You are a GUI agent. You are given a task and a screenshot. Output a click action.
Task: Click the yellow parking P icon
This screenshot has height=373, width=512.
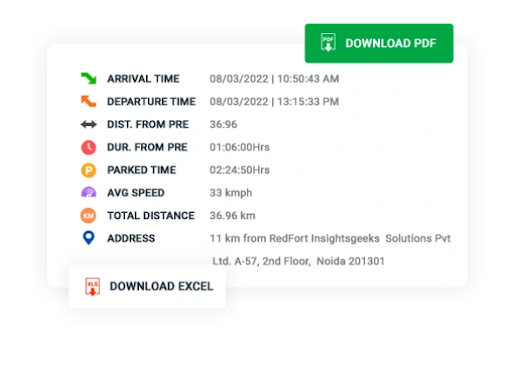[x=89, y=170]
